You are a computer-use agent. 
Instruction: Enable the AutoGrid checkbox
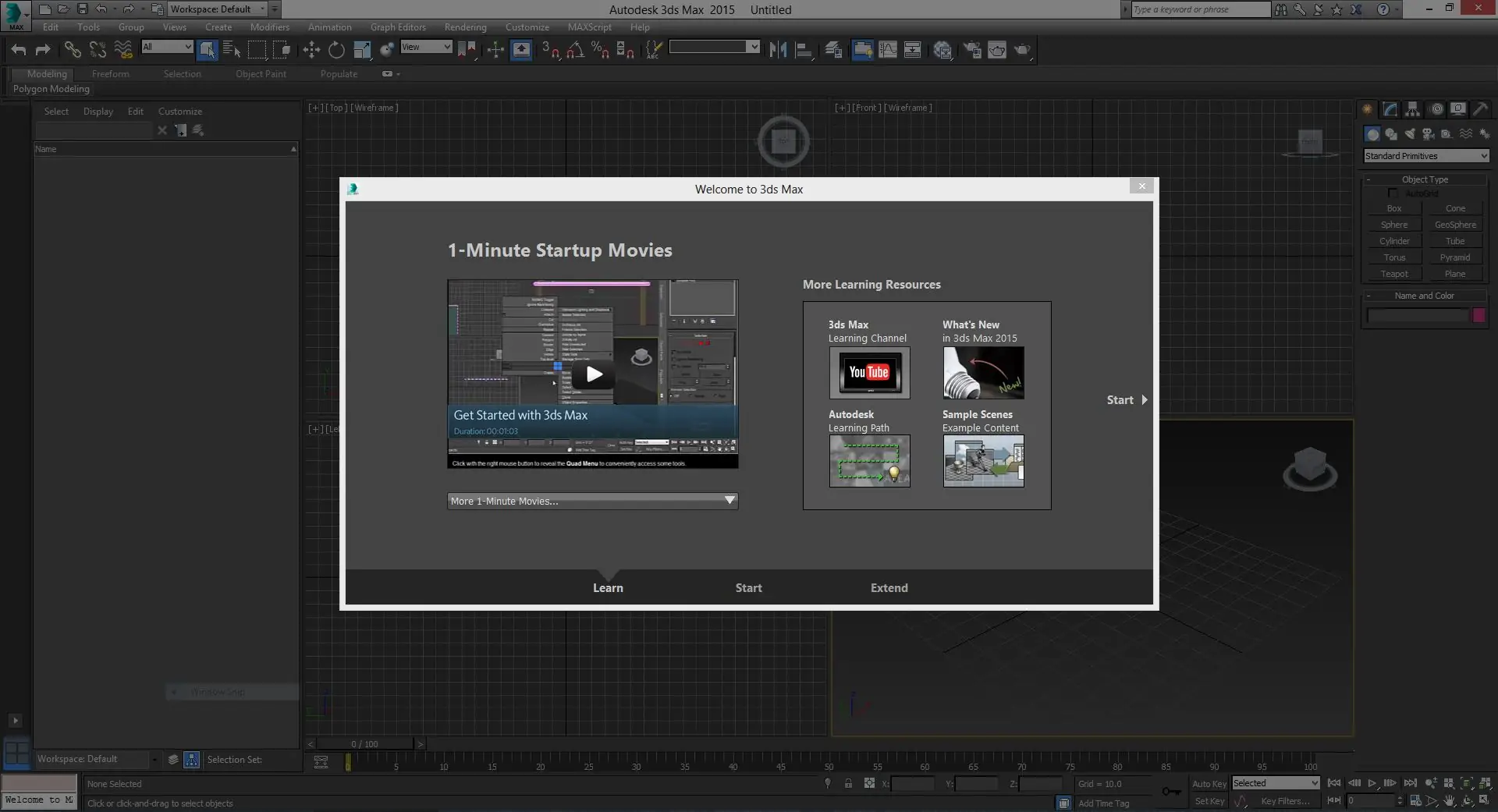coord(1393,193)
